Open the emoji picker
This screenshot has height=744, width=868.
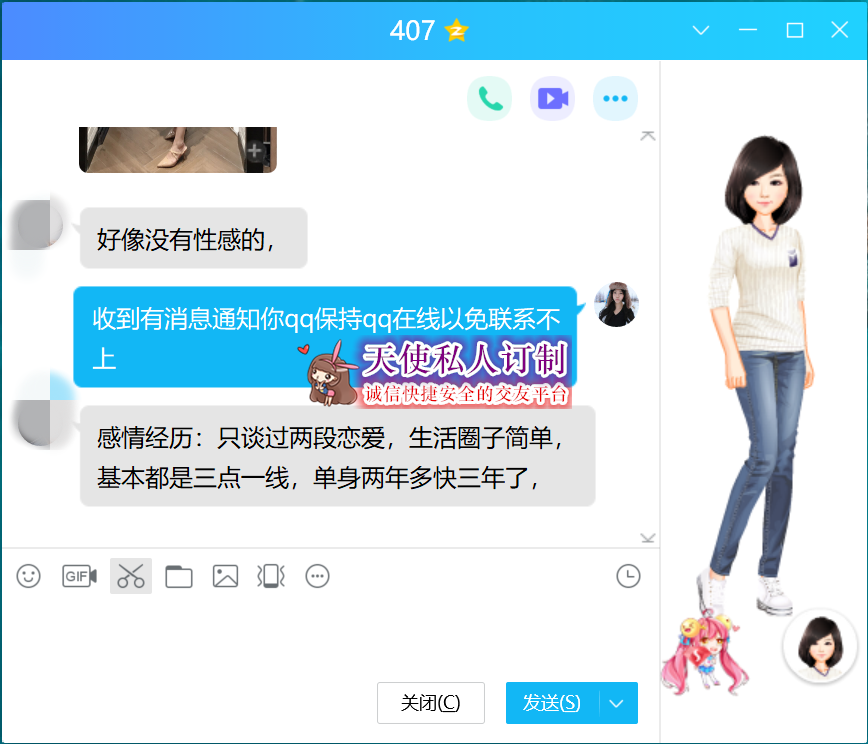point(29,576)
